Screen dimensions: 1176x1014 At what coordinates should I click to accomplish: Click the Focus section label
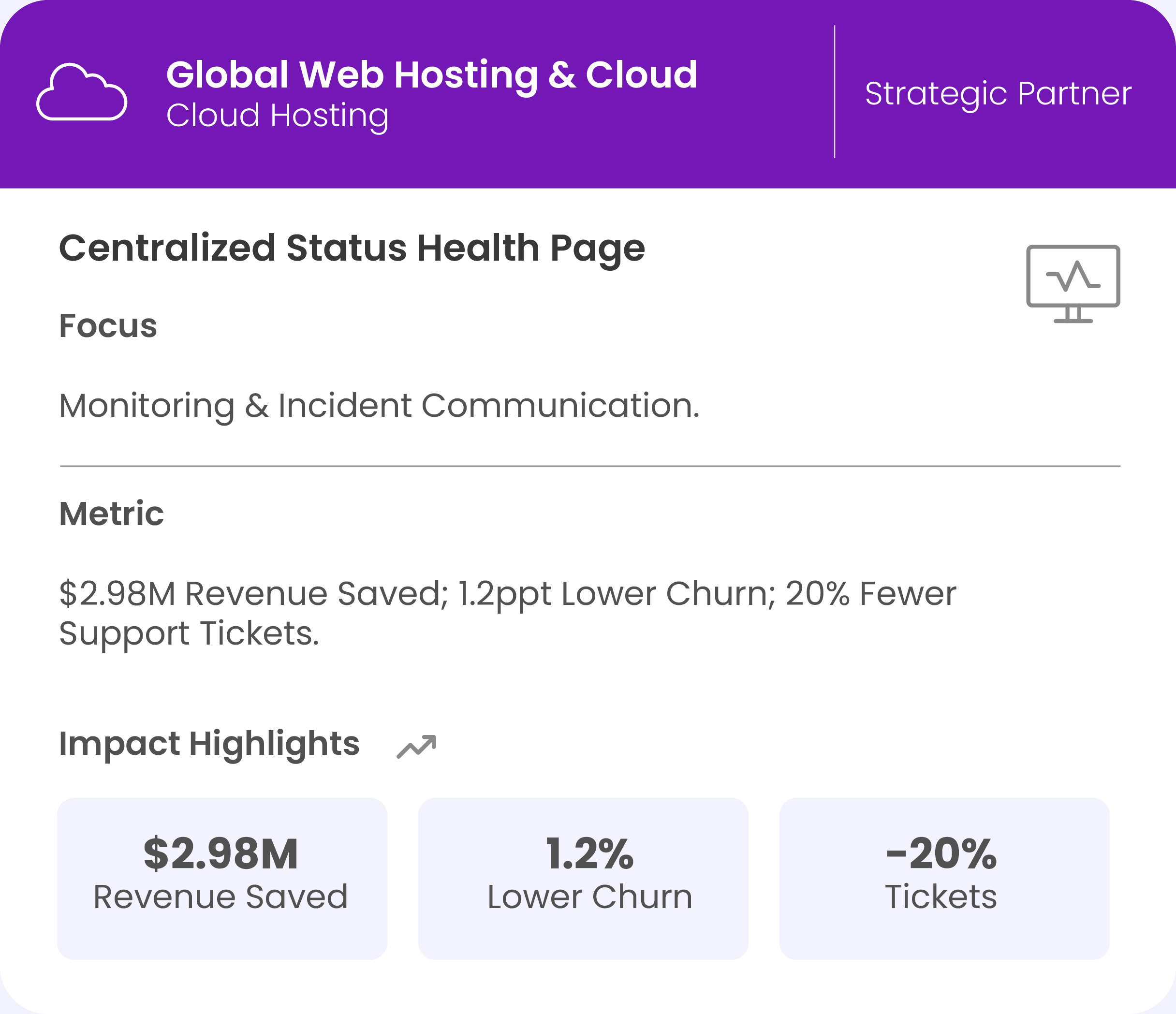(x=108, y=326)
